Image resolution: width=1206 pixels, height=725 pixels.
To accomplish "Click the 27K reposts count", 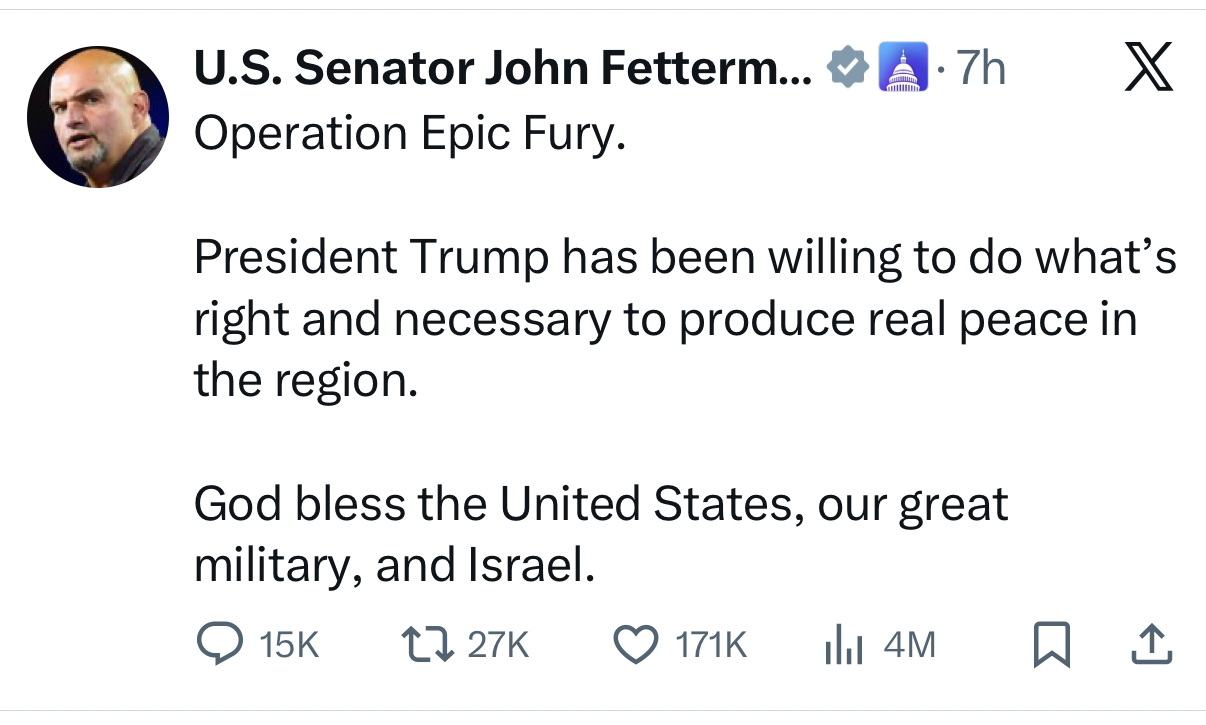I will click(497, 646).
